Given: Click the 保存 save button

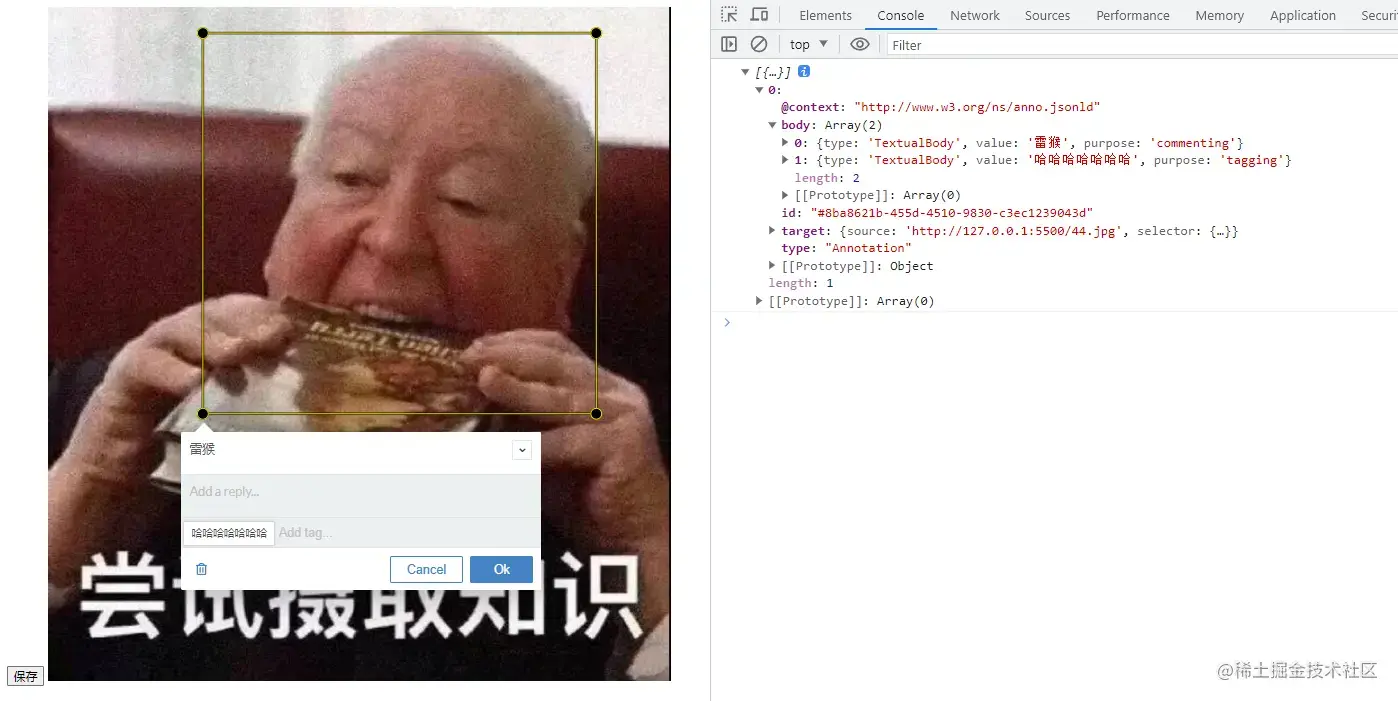Looking at the screenshot, I should coord(24,676).
